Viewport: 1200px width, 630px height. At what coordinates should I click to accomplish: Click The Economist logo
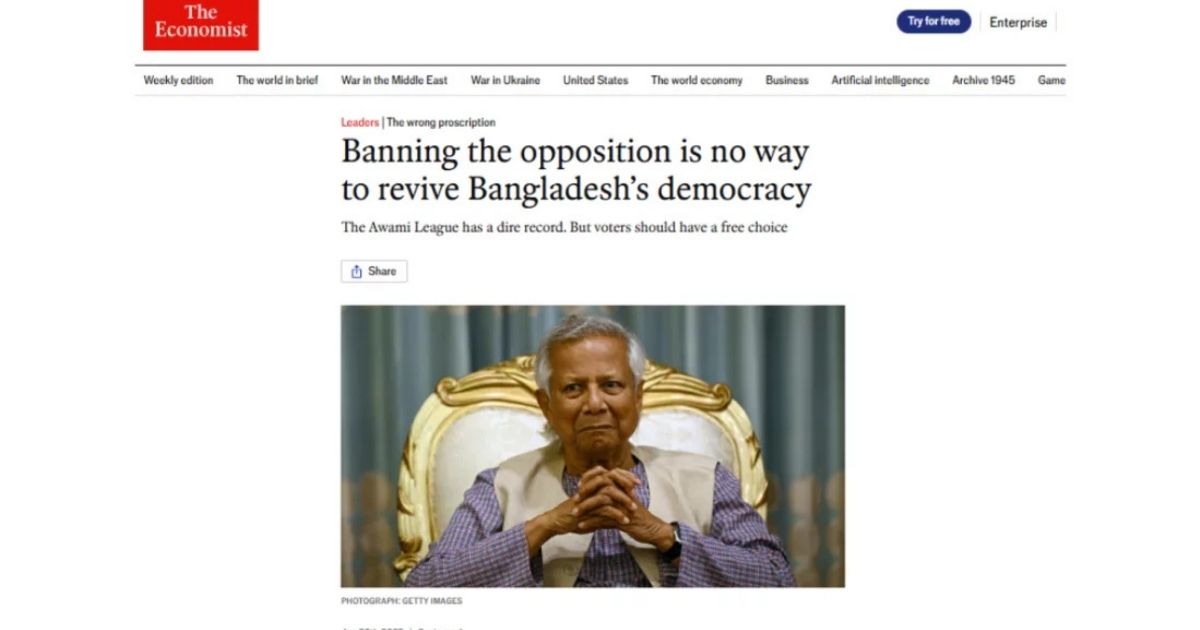coord(200,24)
